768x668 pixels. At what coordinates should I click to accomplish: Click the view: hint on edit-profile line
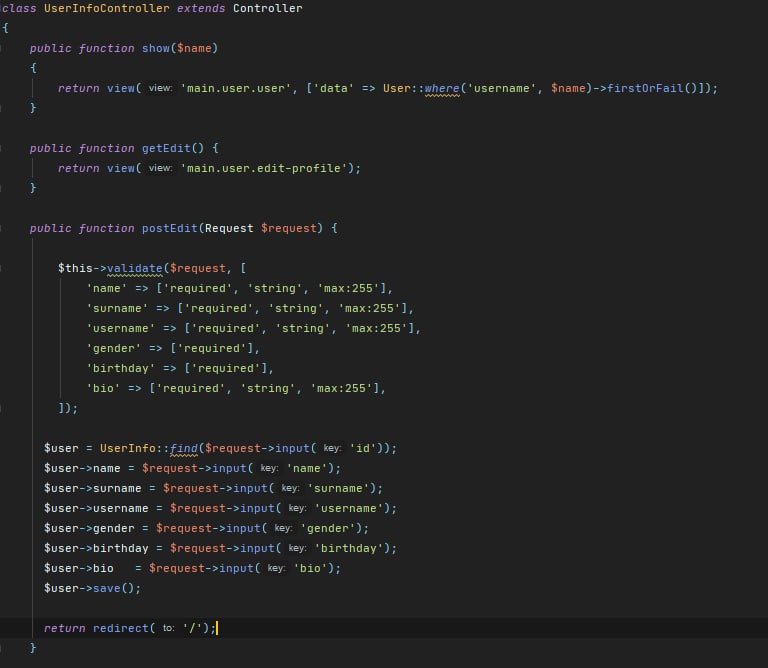[x=160, y=168]
